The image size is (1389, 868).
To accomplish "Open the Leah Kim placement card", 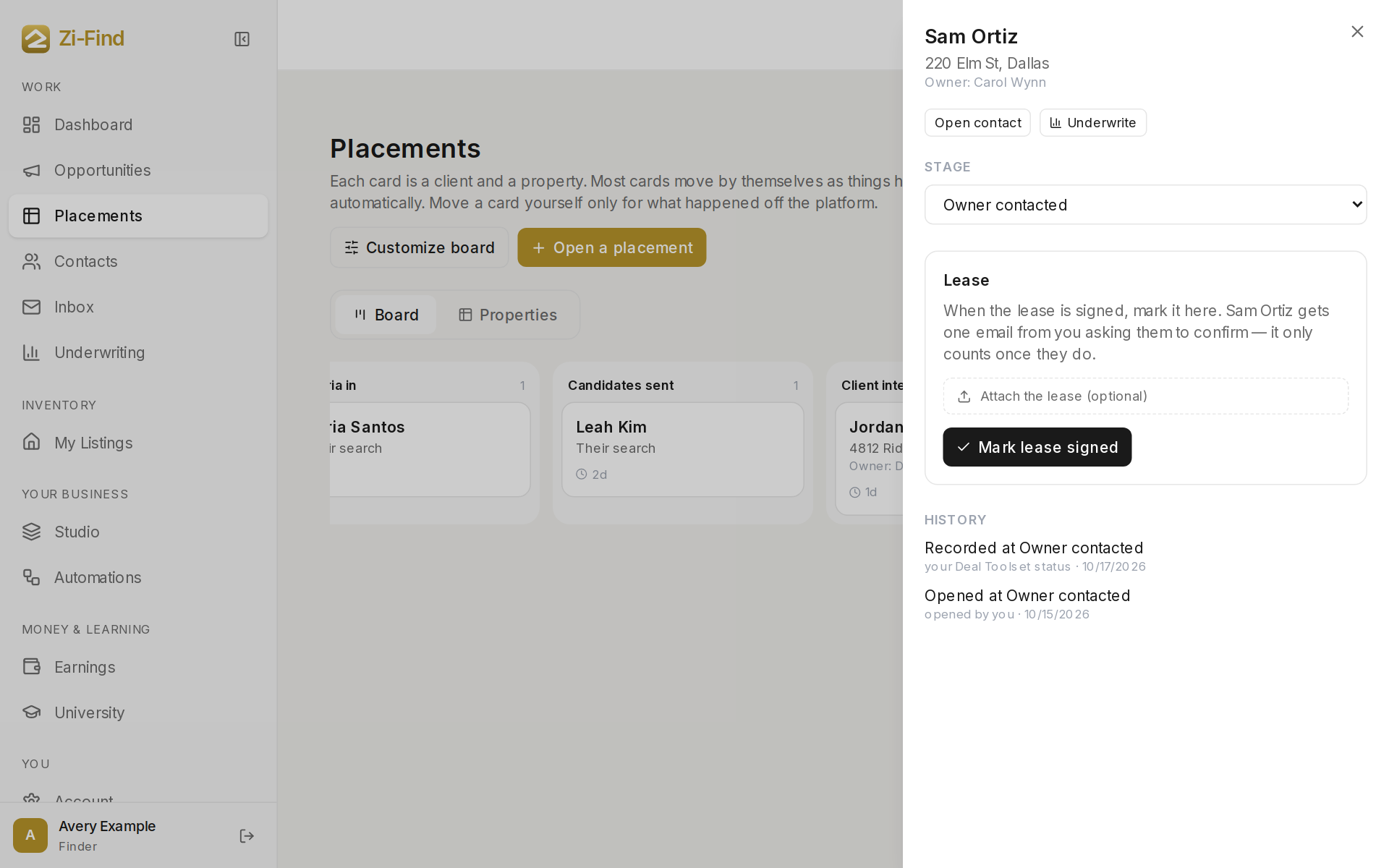I will coord(682,449).
